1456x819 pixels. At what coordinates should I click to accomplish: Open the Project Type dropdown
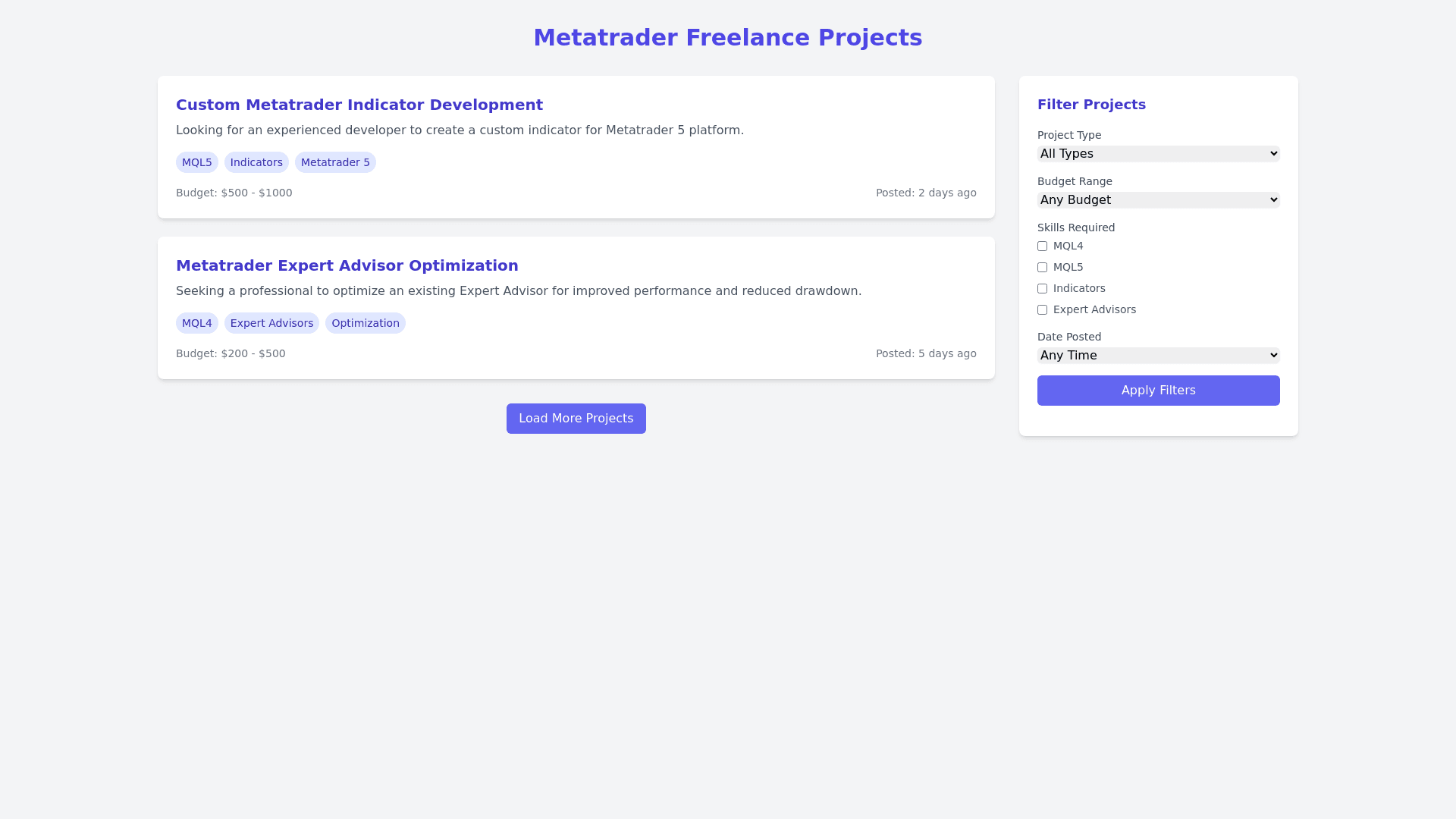(1158, 154)
